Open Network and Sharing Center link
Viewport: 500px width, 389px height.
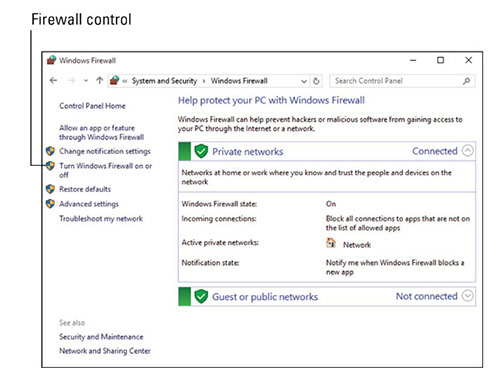coord(105,351)
